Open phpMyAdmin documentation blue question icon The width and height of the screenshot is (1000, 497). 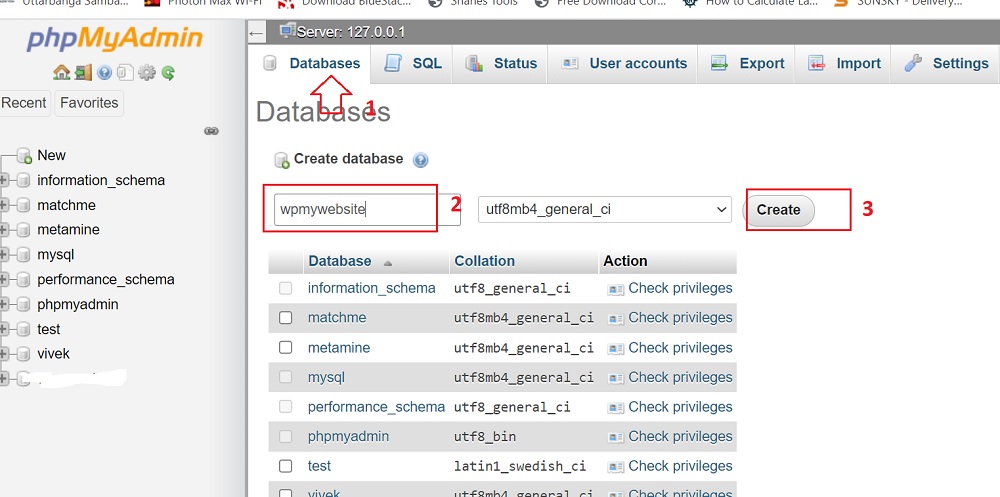tap(105, 73)
